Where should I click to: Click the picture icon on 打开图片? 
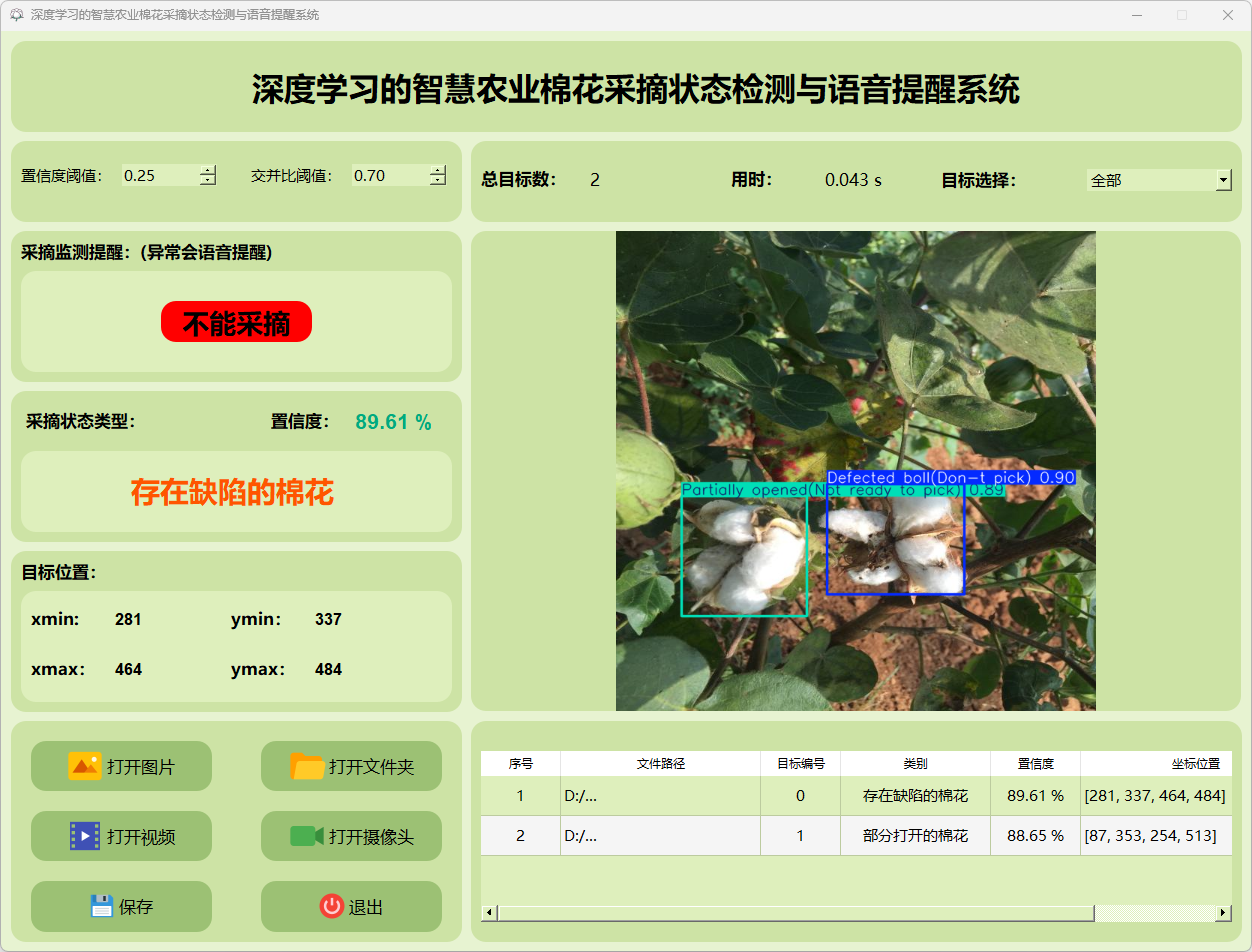(84, 766)
